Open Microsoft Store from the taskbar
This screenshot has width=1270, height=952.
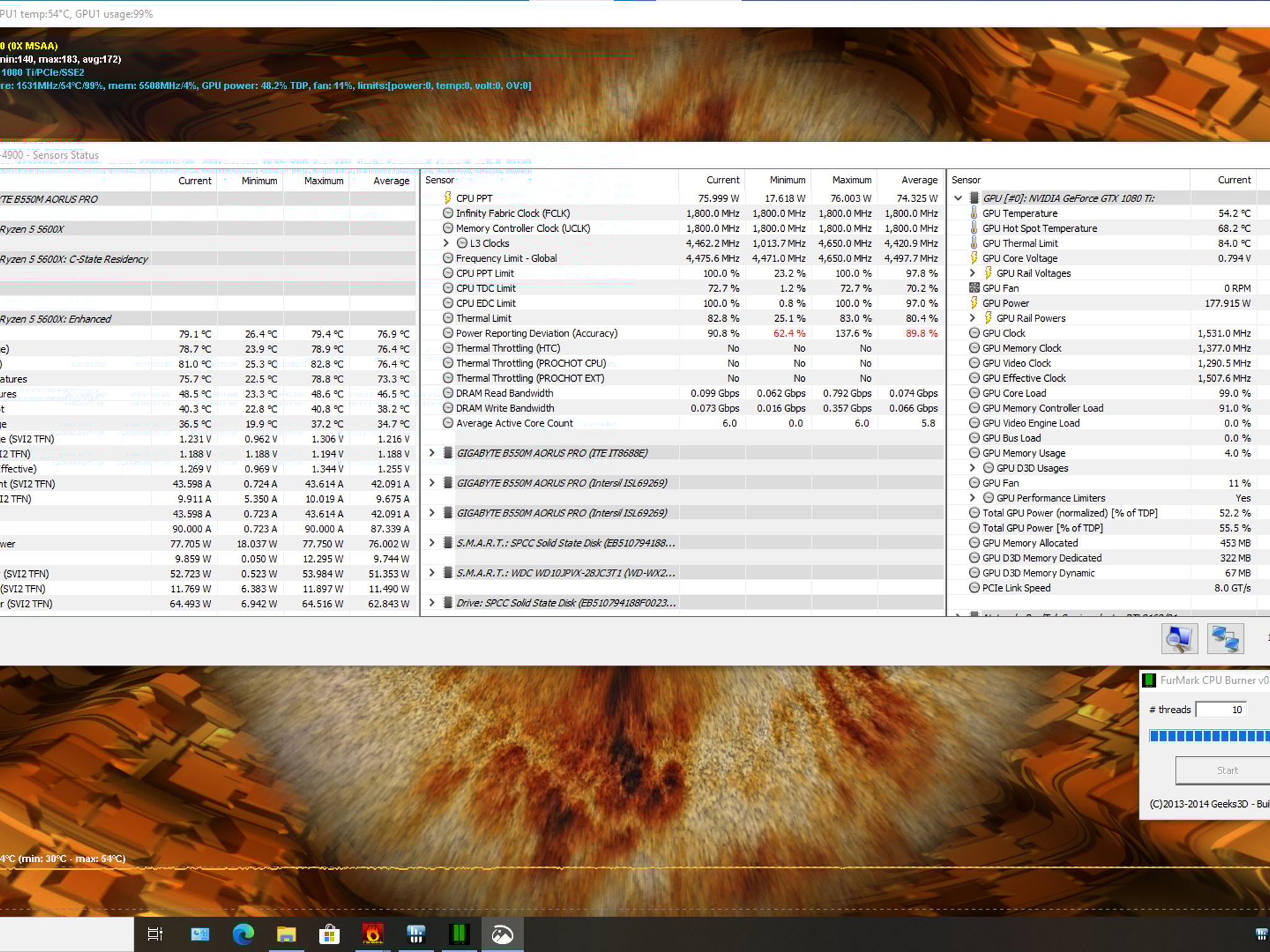tap(329, 934)
